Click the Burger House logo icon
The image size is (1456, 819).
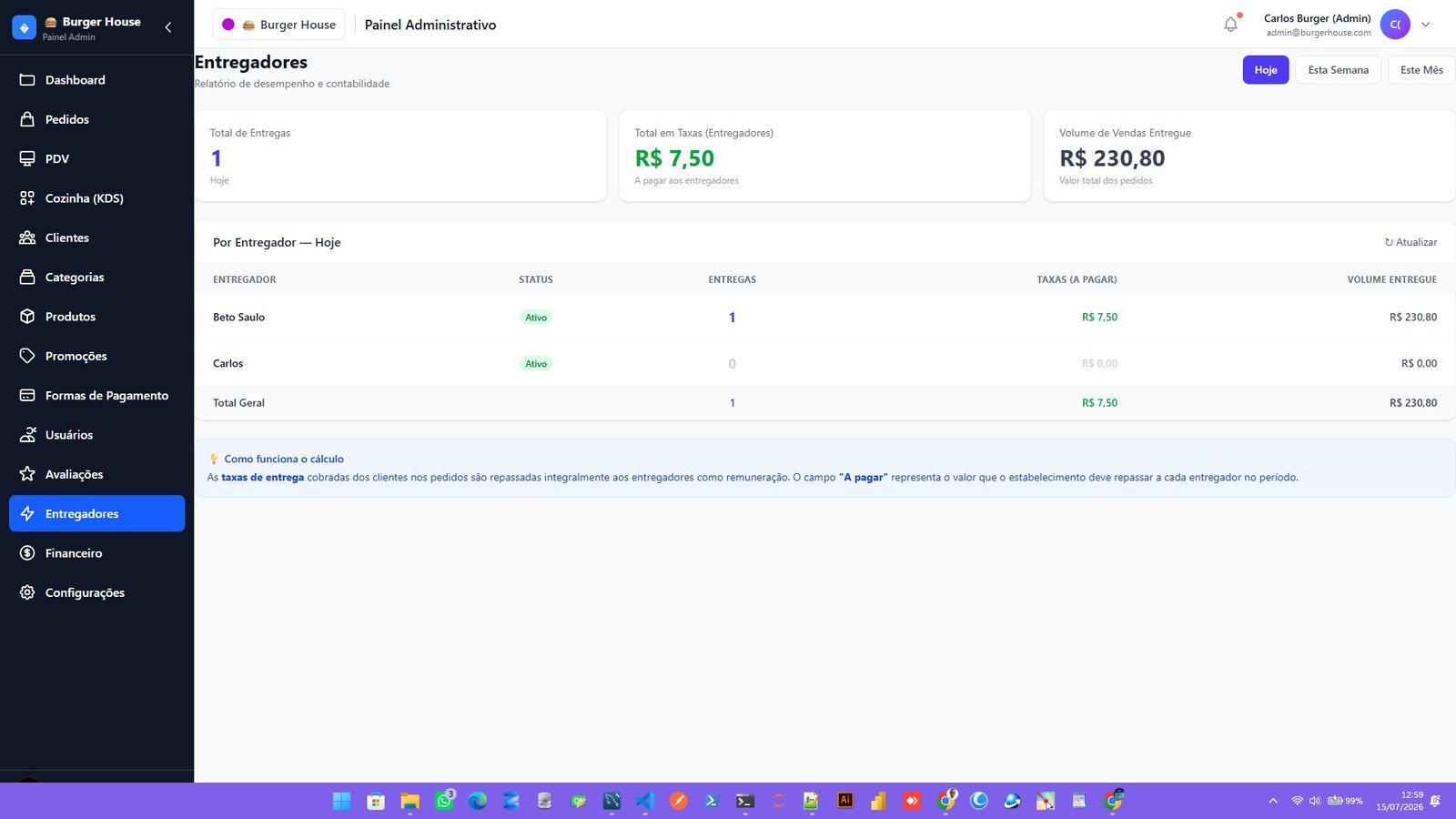[24, 27]
